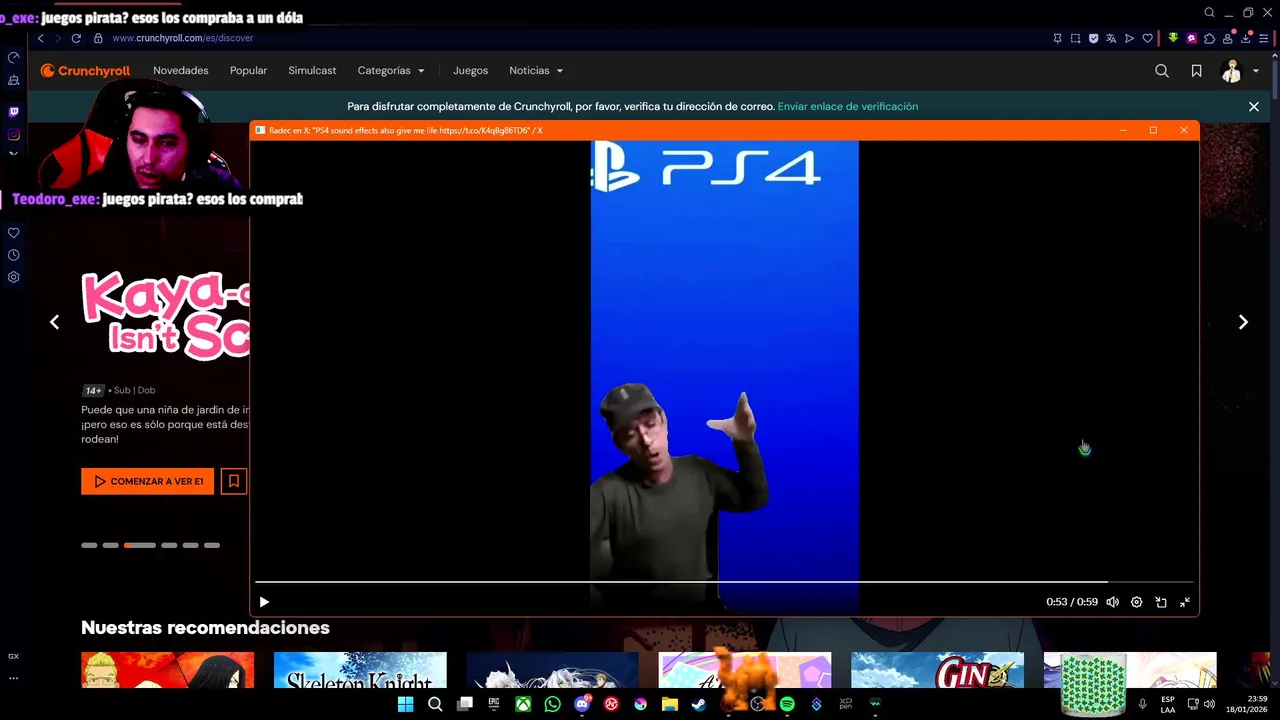Expand the Noticias dropdown
1280x720 pixels.
[536, 71]
